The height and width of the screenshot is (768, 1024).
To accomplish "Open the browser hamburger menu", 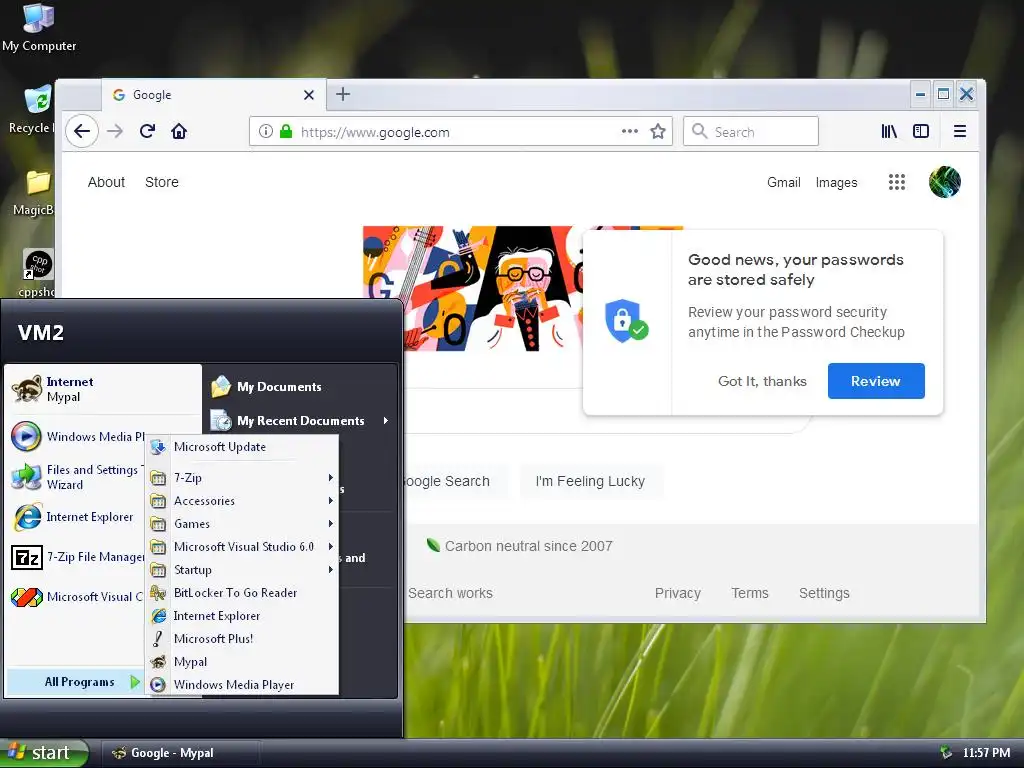I will coord(959,131).
